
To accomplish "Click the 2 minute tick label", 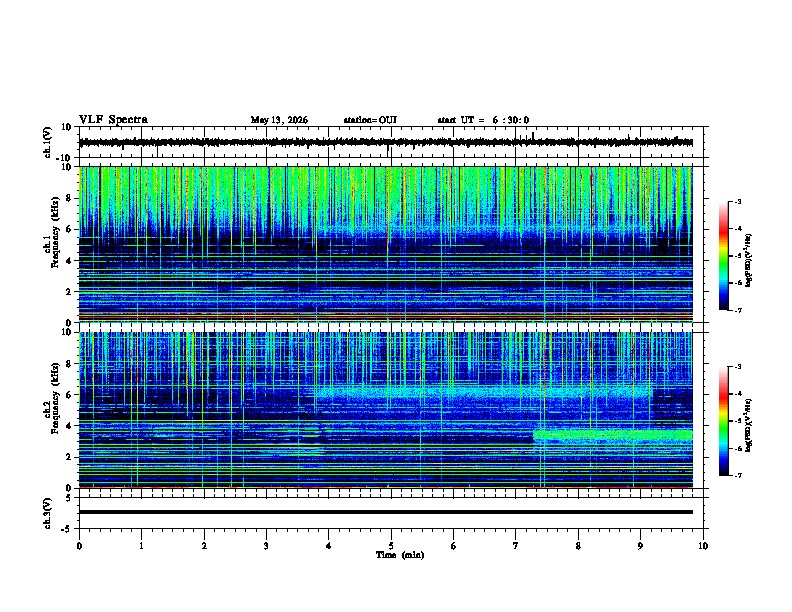I will tap(204, 546).
